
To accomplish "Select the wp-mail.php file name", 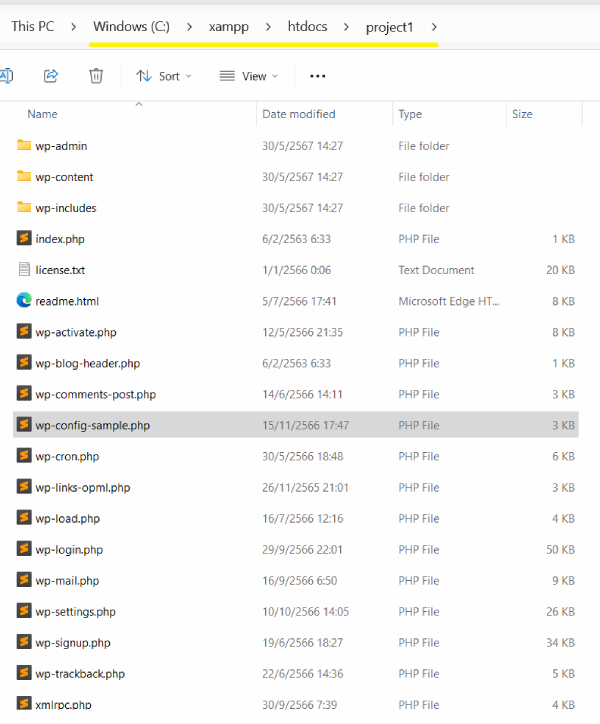I will click(67, 580).
